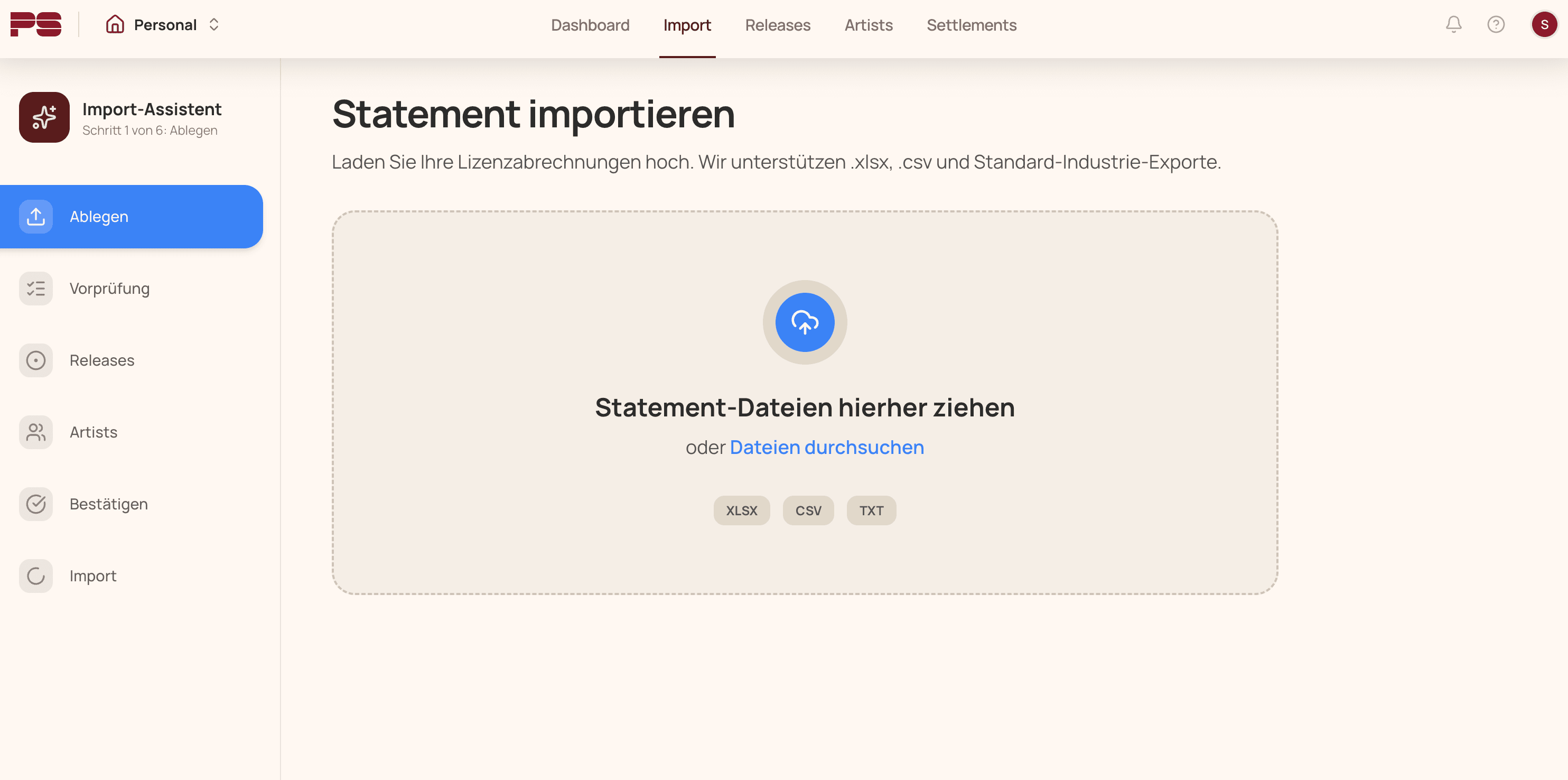Open the Artists top navigation tab
This screenshot has width=1568, height=780.
point(868,25)
